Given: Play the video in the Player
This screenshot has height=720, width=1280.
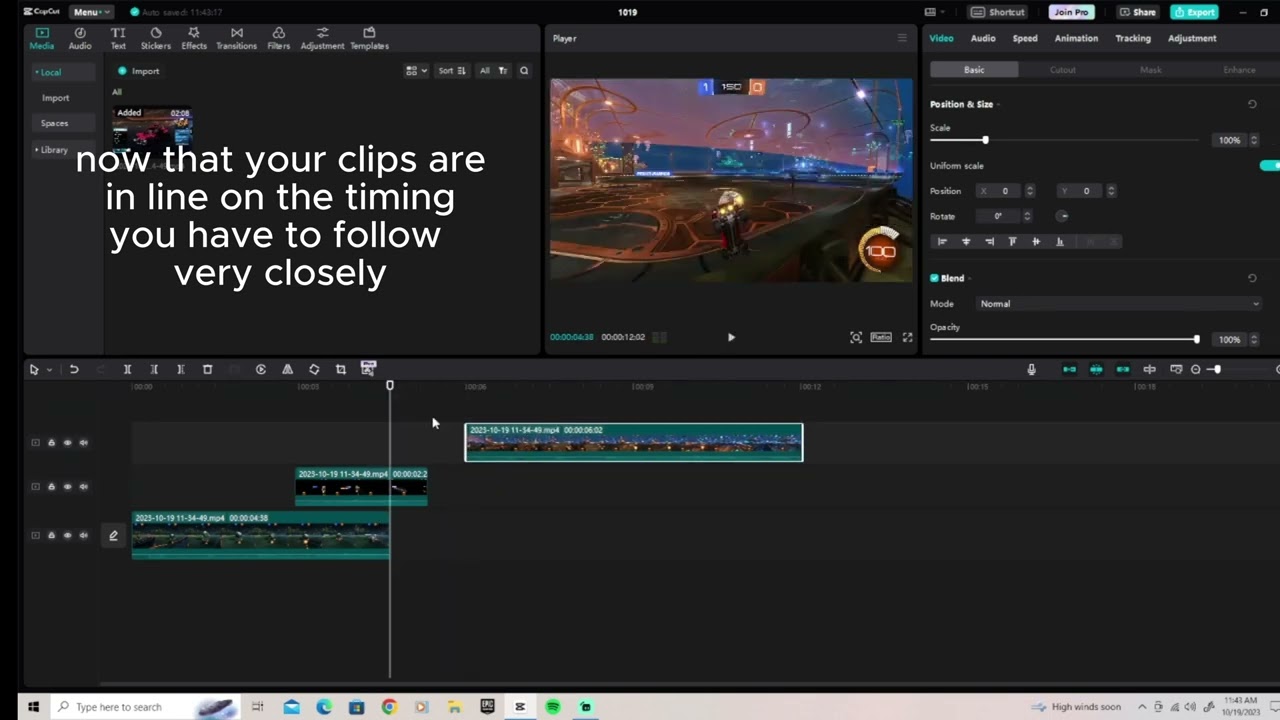Looking at the screenshot, I should click(731, 338).
